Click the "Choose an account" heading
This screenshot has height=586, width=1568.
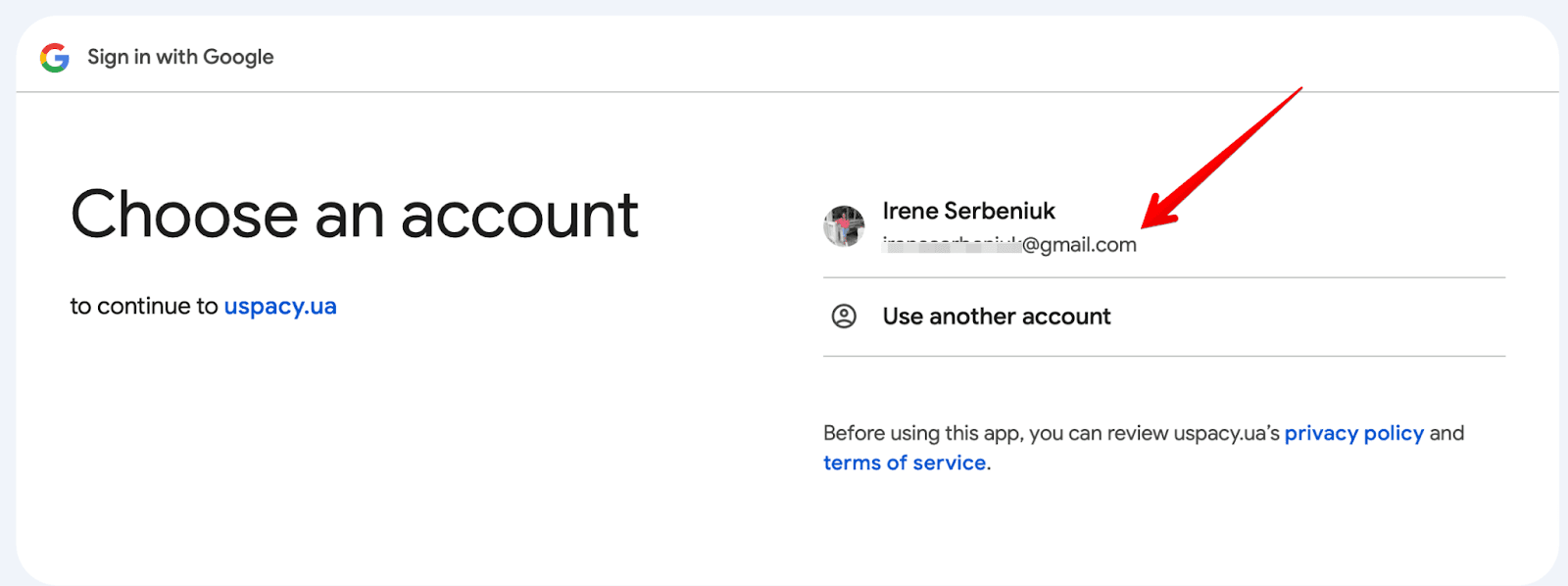click(x=354, y=215)
